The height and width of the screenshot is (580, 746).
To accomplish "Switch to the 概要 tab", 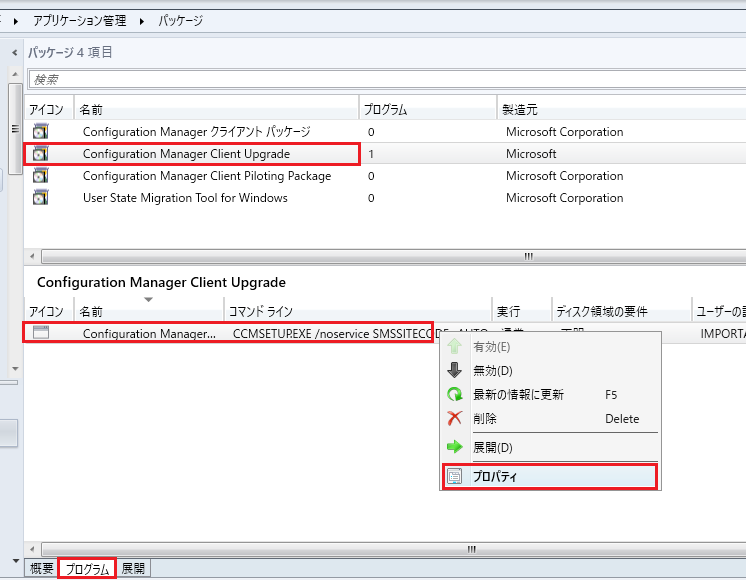I will pos(41,568).
